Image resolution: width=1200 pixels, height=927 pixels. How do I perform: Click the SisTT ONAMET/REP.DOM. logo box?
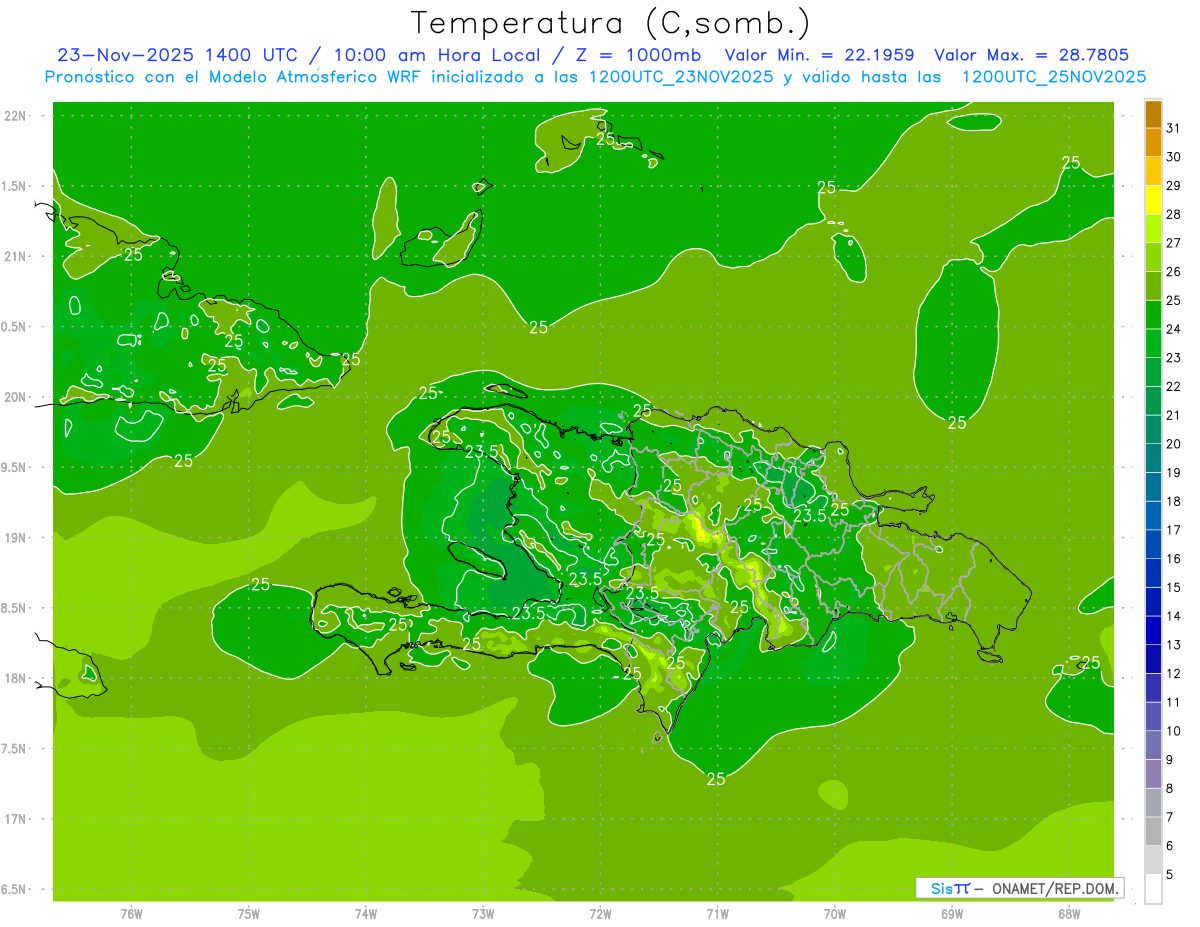pyautogui.click(x=1019, y=888)
